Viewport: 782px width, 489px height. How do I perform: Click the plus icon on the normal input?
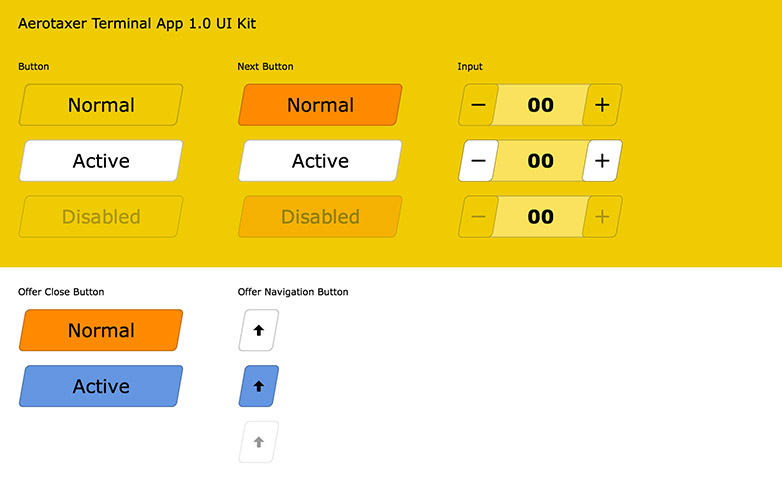pos(602,105)
